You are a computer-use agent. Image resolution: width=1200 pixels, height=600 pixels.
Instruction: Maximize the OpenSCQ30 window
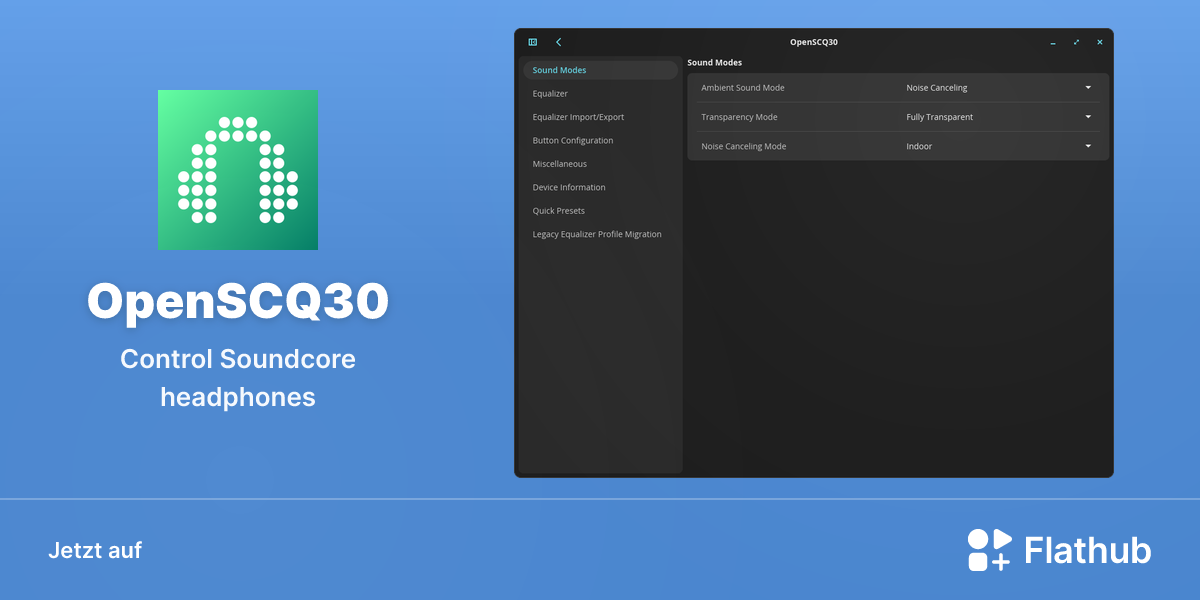pyautogui.click(x=1076, y=42)
